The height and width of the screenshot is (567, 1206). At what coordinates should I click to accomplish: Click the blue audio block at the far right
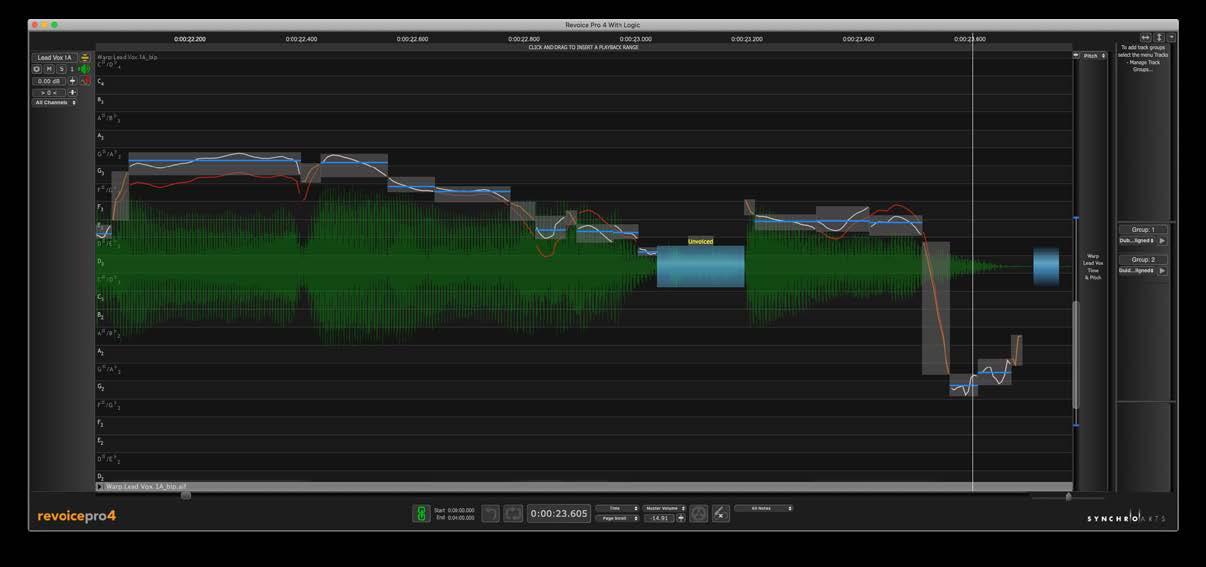(1046, 267)
